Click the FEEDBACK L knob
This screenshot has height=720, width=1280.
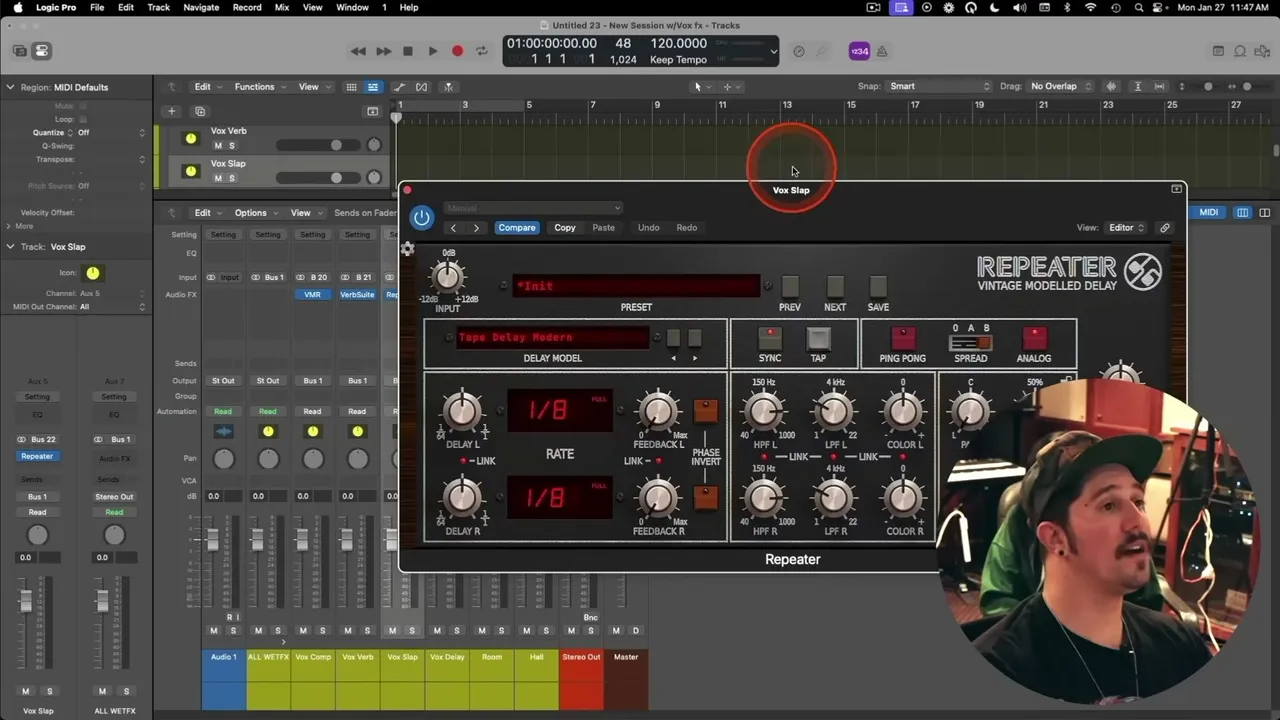pos(658,411)
